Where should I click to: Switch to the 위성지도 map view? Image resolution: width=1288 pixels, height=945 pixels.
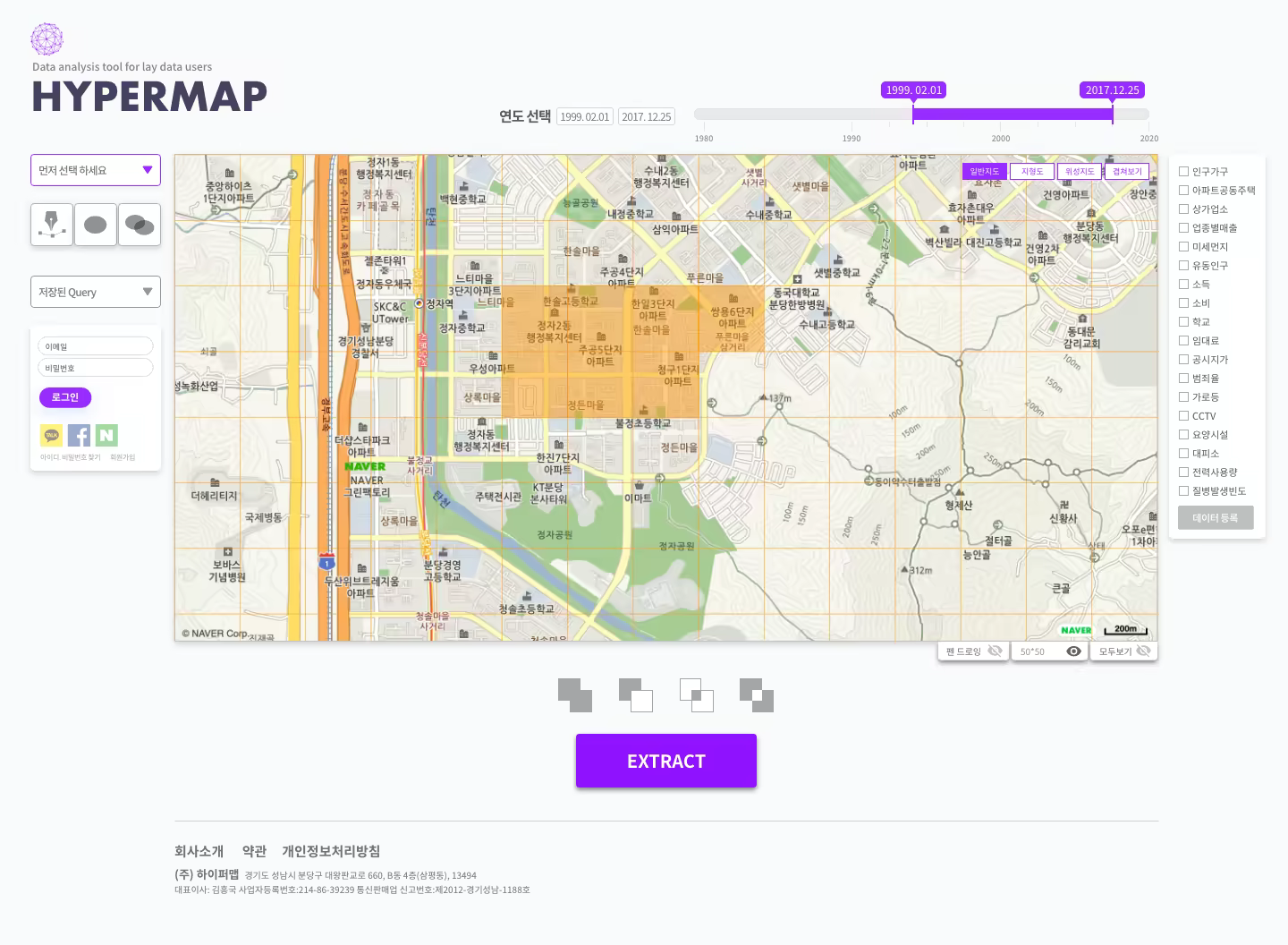pos(1080,170)
